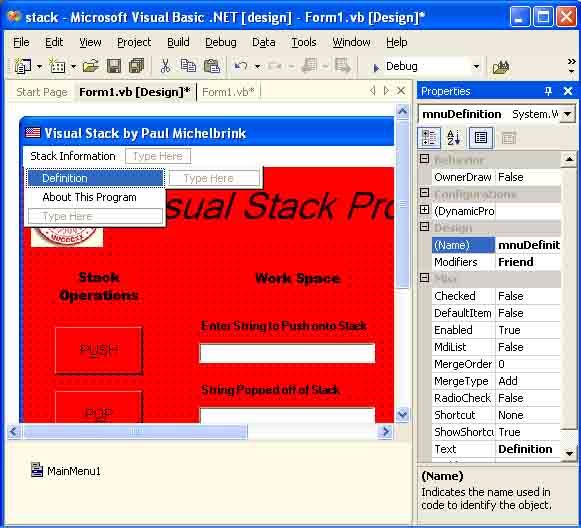Click the designer vertical scrollbar down arrow
Screen dimensions: 581x528
click(x=402, y=414)
